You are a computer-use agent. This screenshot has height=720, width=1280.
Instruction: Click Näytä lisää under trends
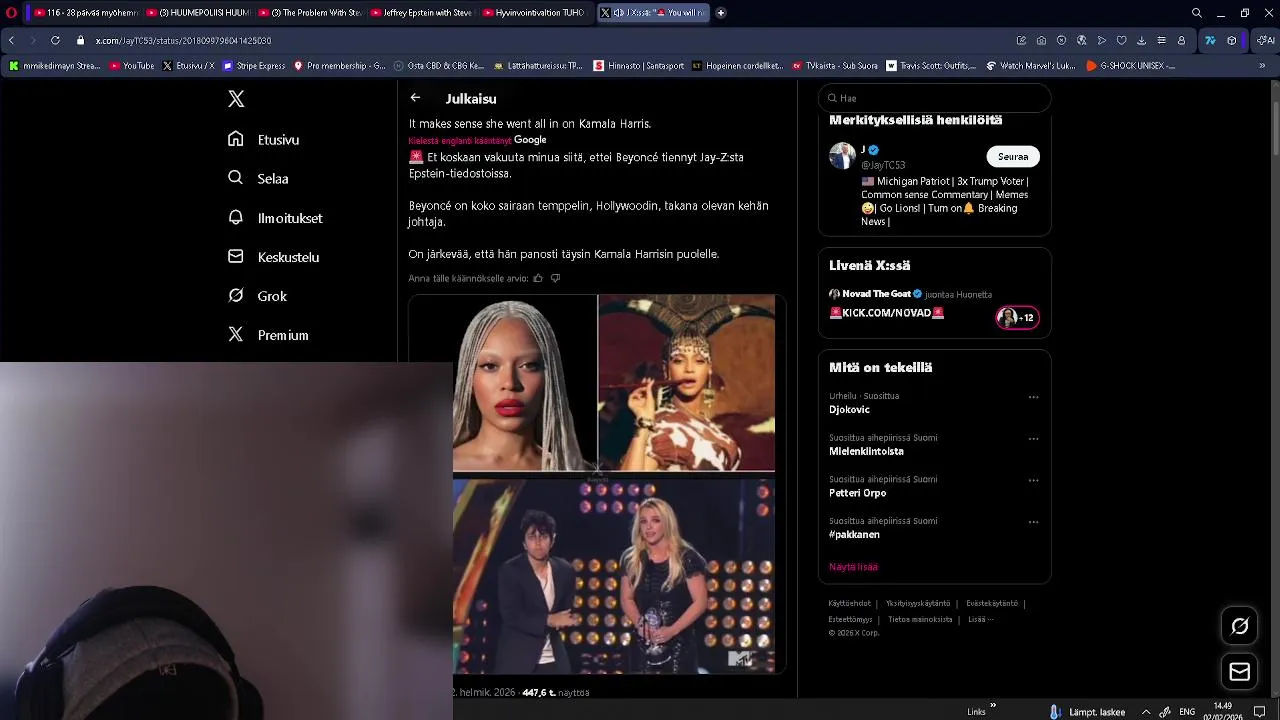(853, 567)
